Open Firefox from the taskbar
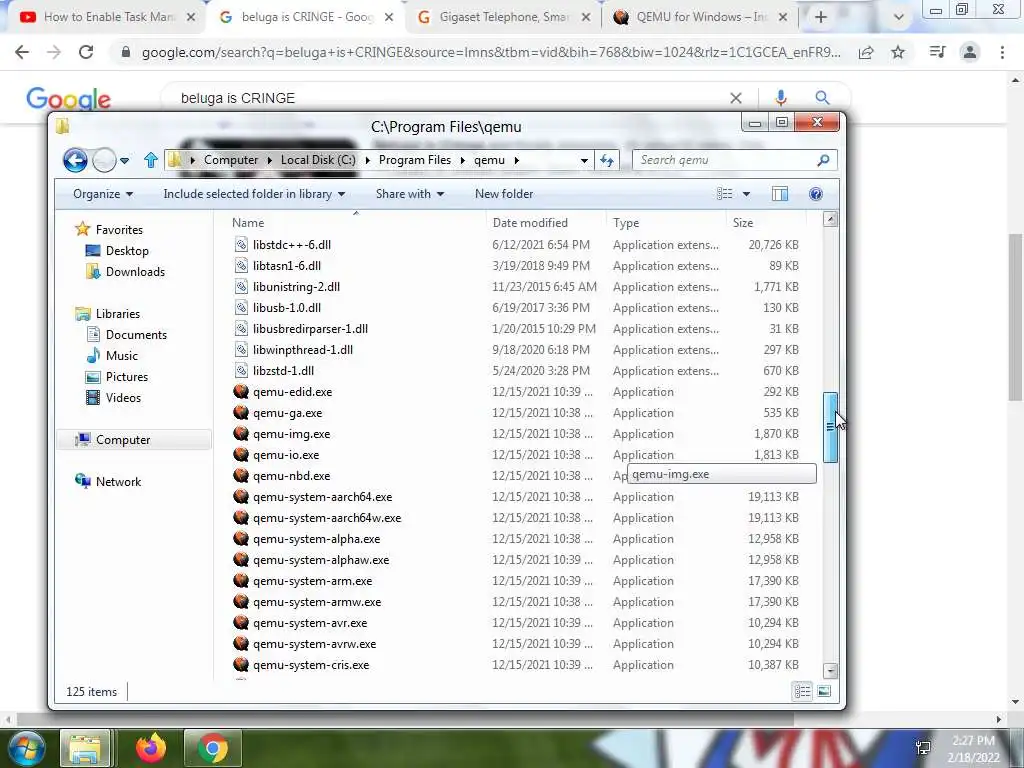Screen dimensions: 1024x768 point(151,748)
